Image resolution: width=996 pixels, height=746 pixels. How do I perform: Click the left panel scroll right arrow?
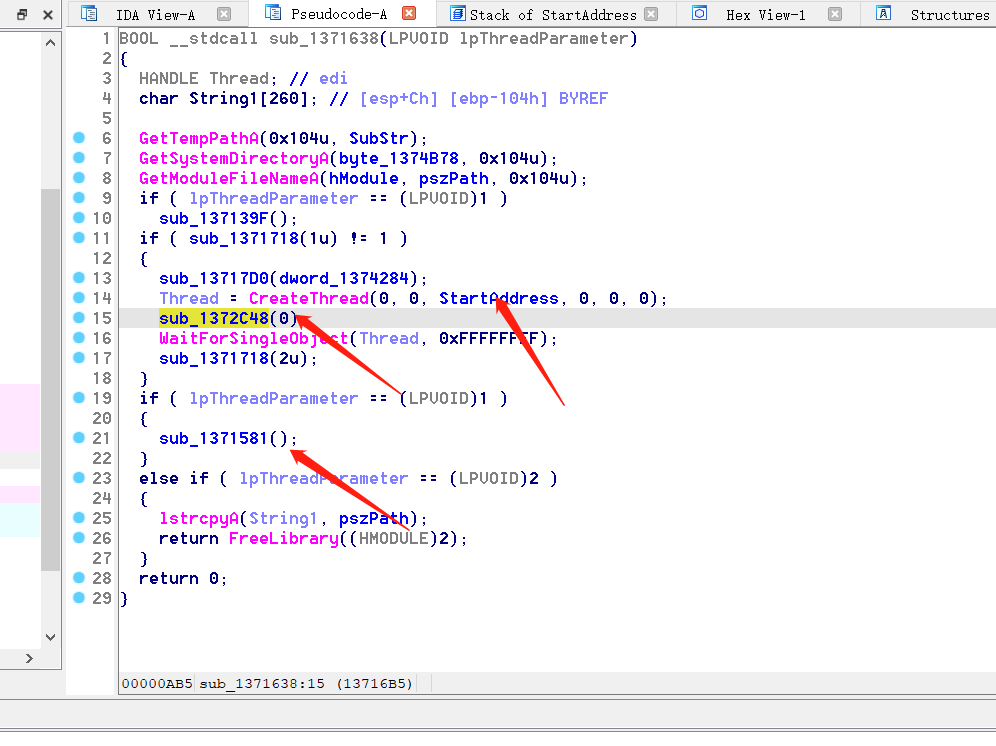tap(29, 659)
